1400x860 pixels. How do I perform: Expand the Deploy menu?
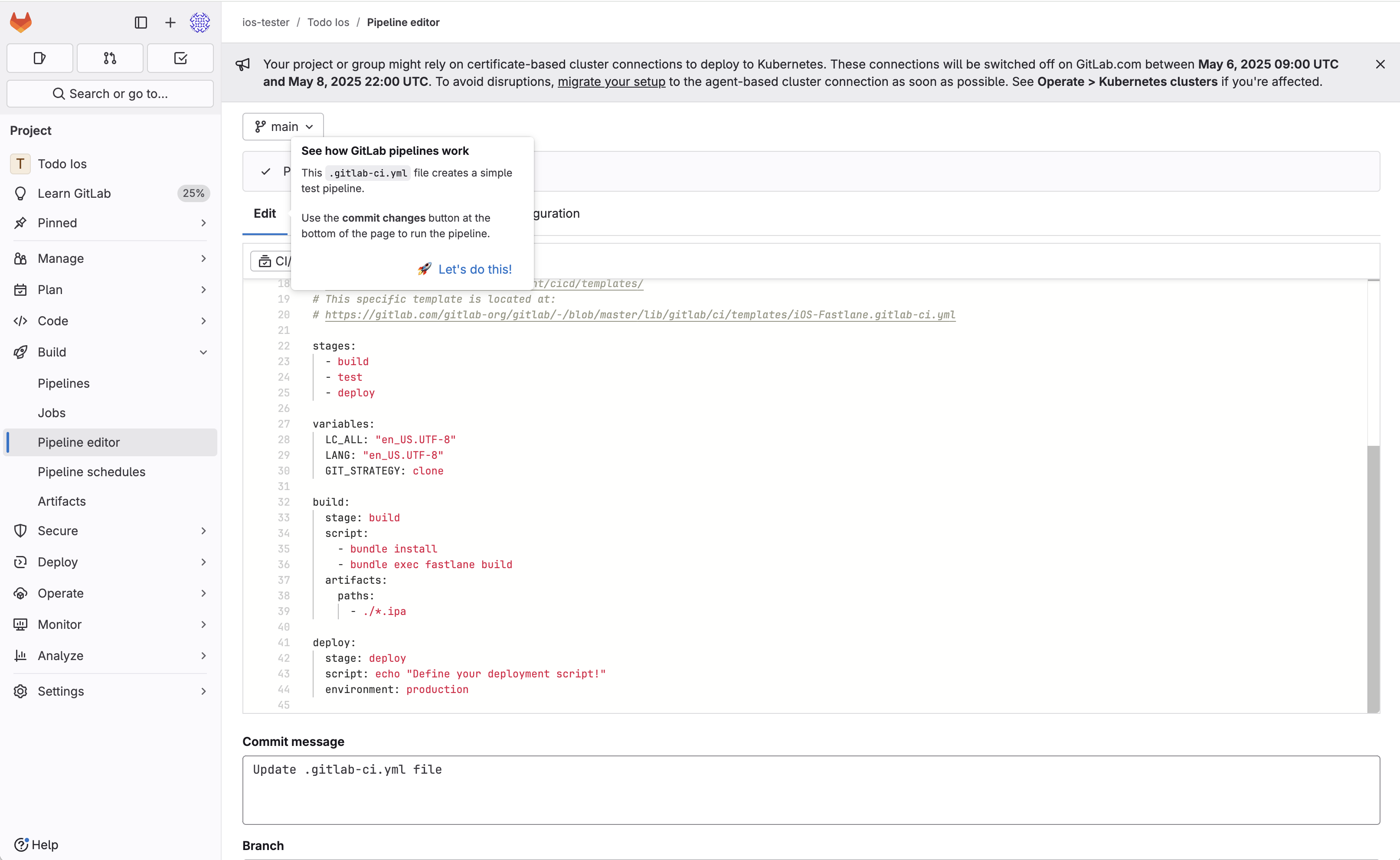(x=110, y=562)
